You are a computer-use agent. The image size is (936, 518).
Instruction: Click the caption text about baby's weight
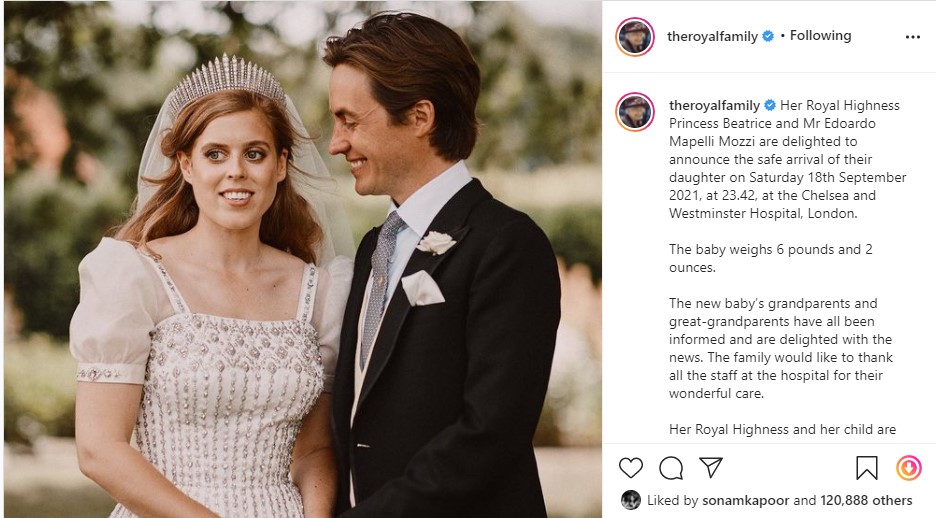point(771,258)
